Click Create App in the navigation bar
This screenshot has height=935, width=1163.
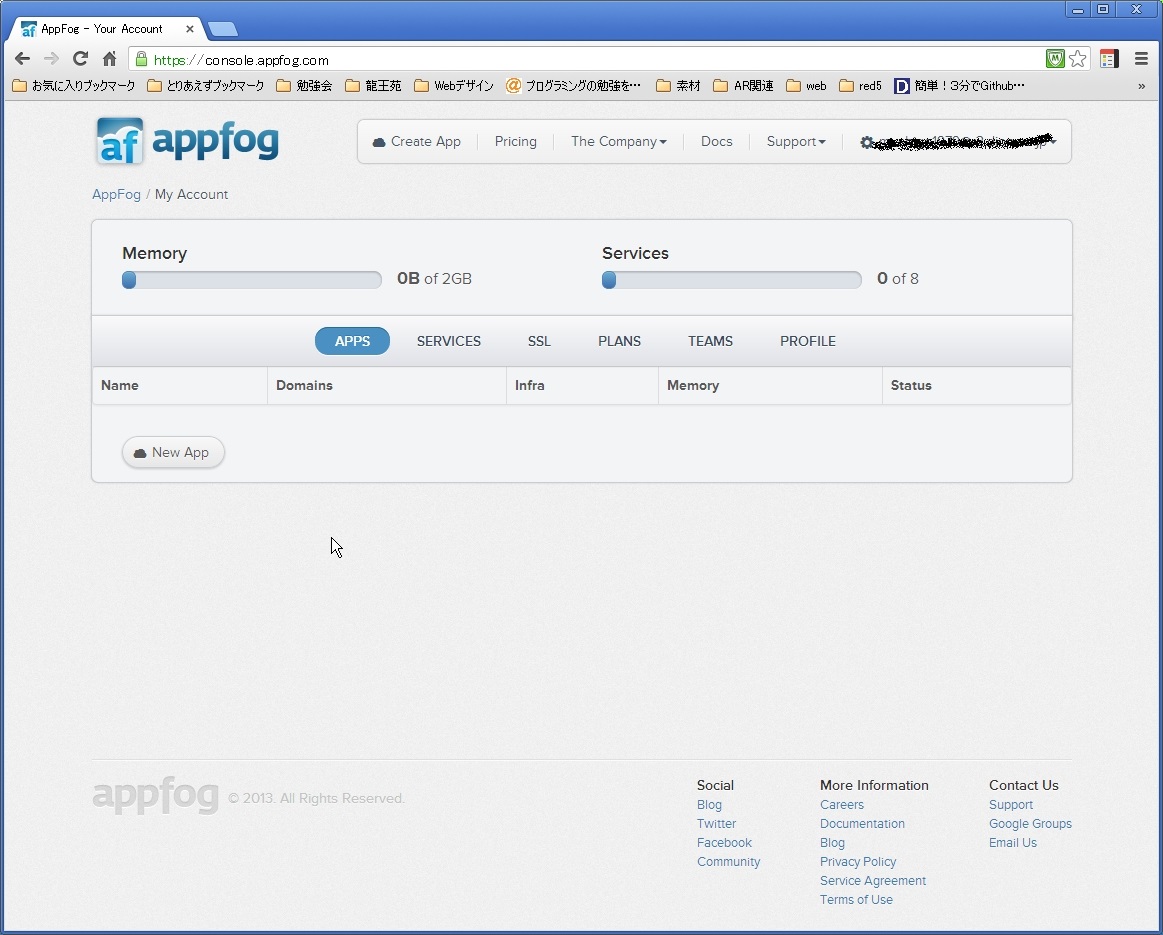pyautogui.click(x=417, y=142)
